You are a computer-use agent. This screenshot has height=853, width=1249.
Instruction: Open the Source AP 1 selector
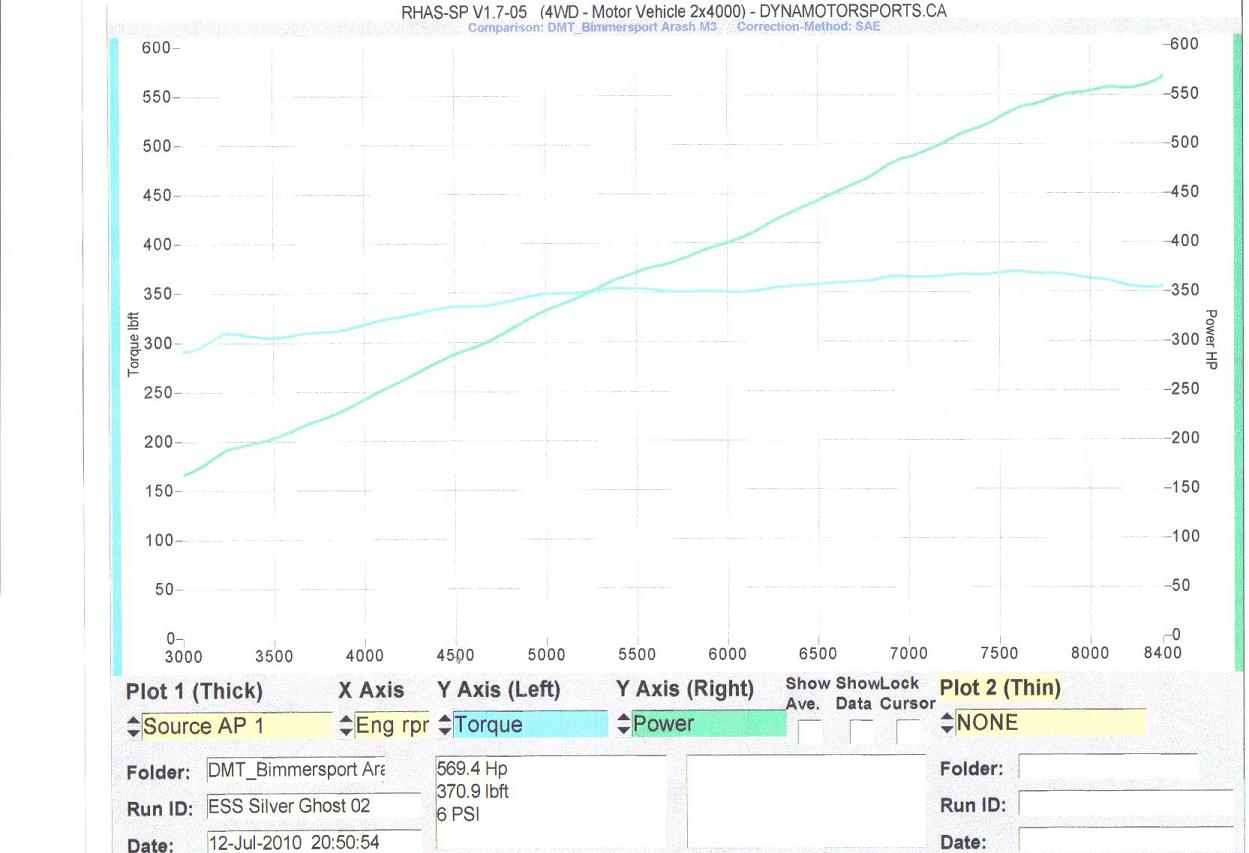(237, 726)
